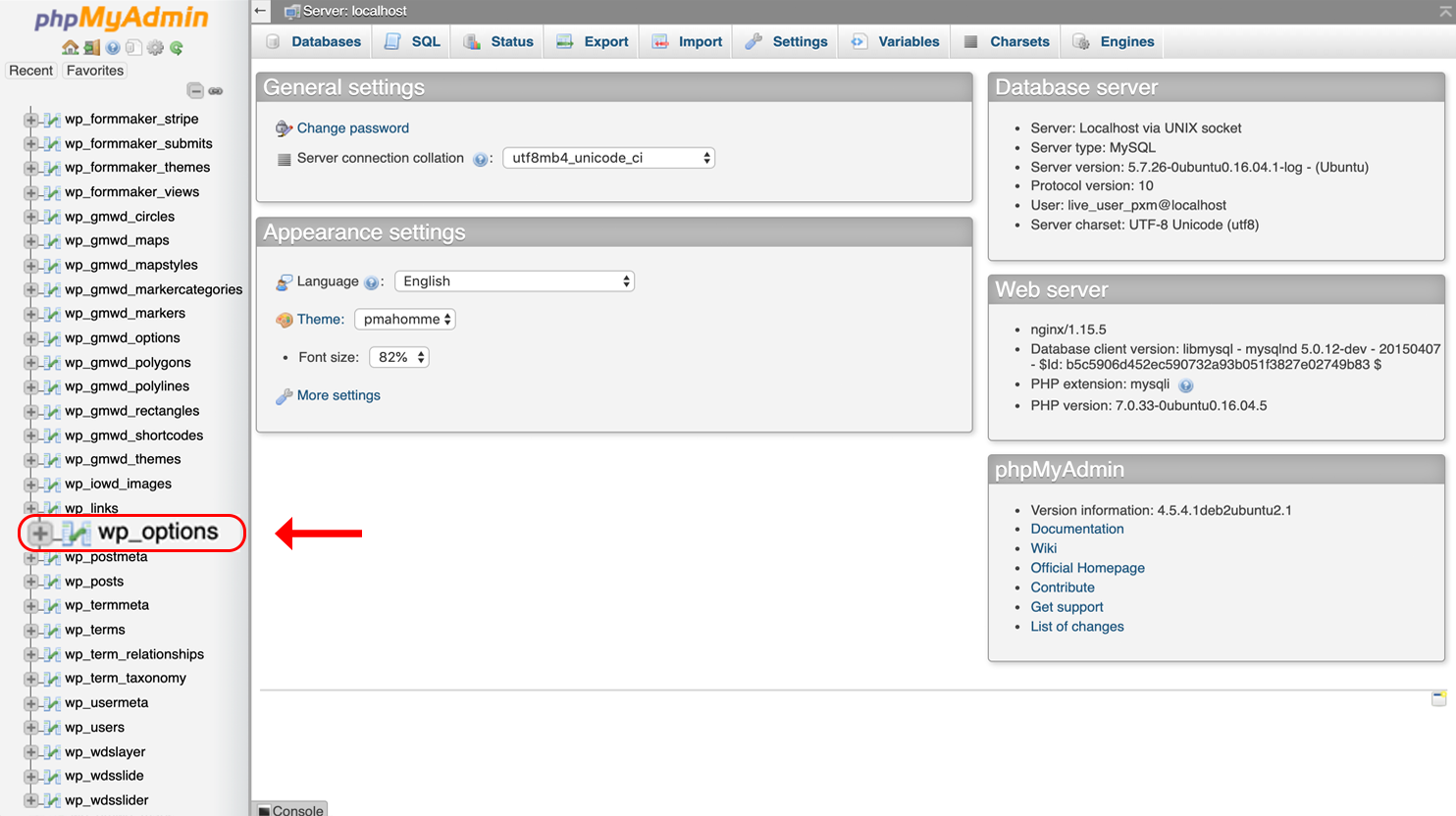The height and width of the screenshot is (816, 1456).
Task: Open the List of changes link
Action: point(1077,627)
